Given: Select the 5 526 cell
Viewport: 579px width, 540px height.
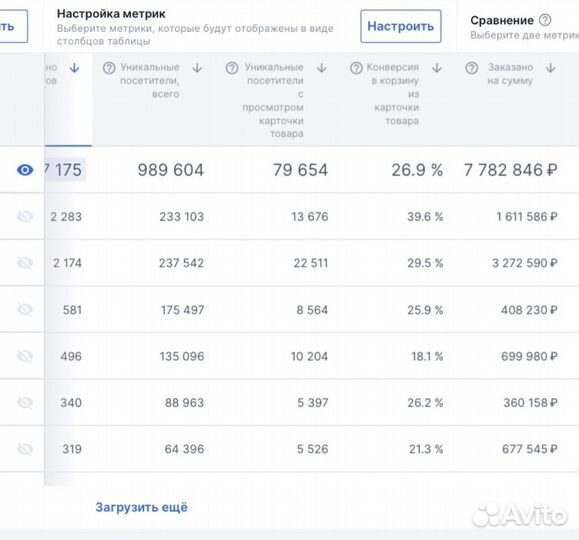Looking at the screenshot, I should tap(312, 449).
